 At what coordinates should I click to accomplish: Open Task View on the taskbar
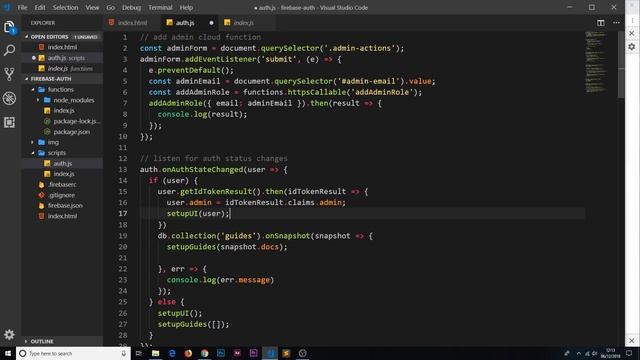[139, 353]
